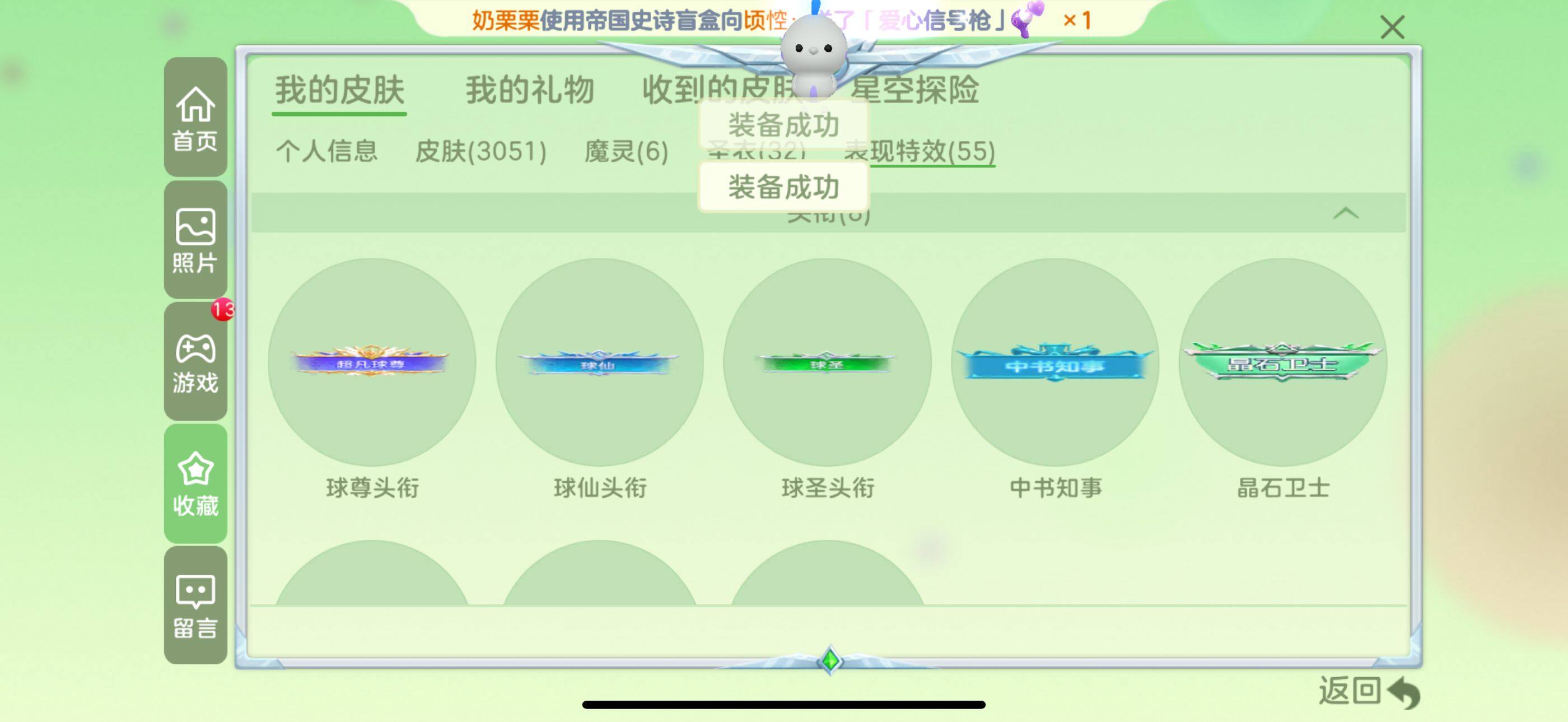Switch to the 我的礼物 tab
Image resolution: width=1568 pixels, height=722 pixels.
tap(530, 90)
